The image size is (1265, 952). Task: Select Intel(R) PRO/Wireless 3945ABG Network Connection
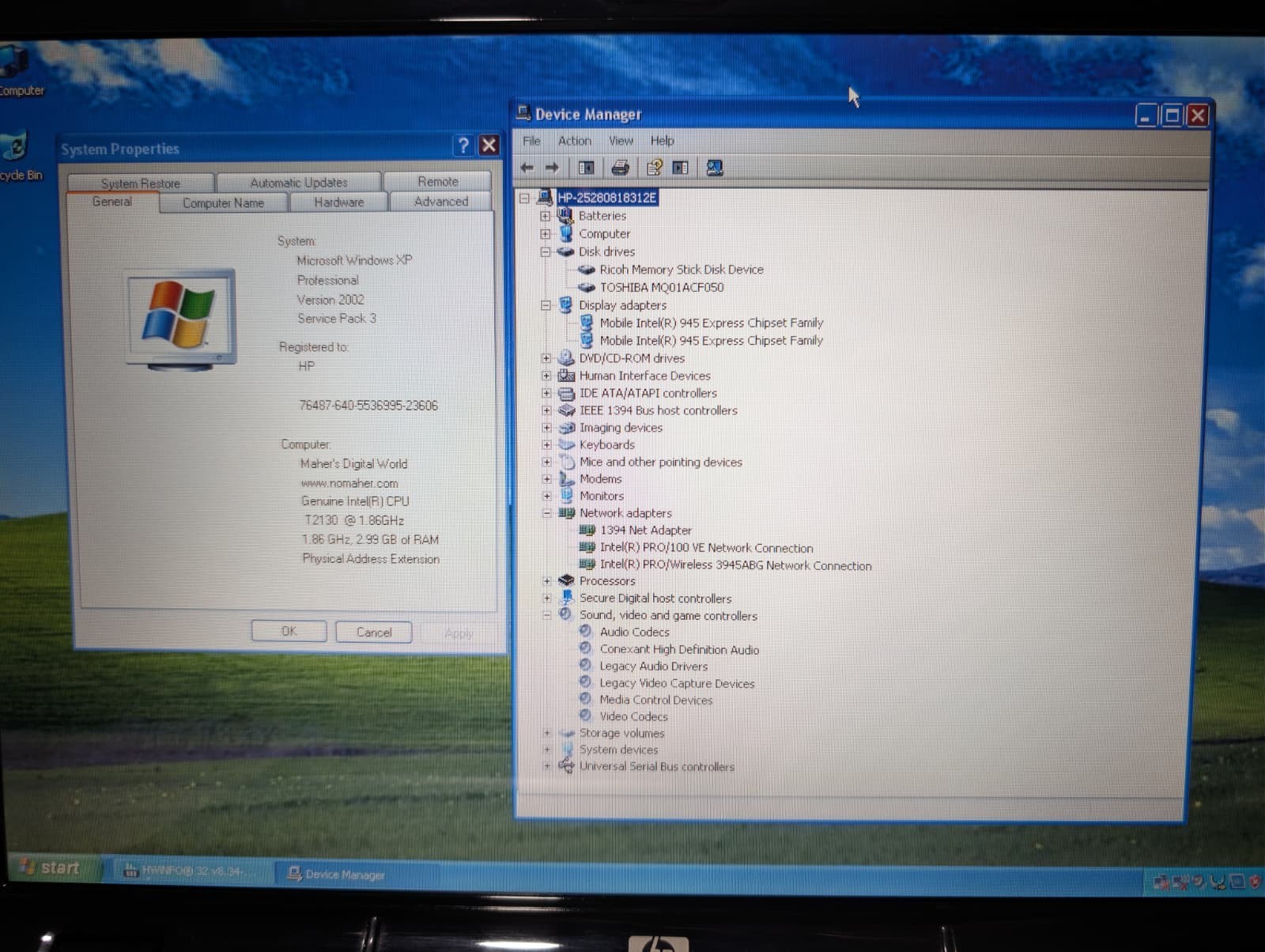tap(735, 565)
